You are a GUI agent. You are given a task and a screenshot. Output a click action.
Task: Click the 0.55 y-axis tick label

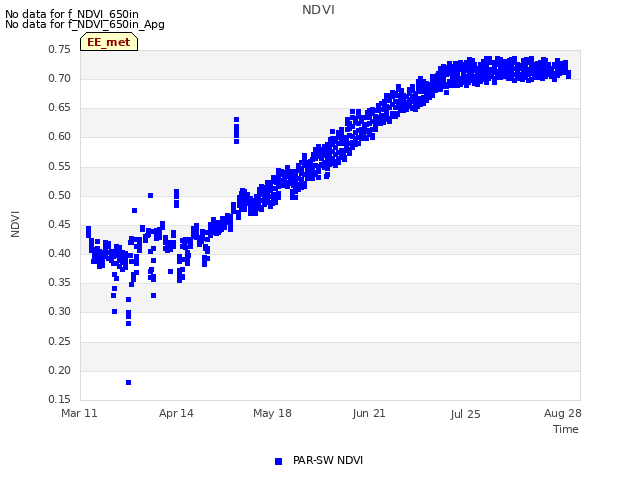click(59, 167)
